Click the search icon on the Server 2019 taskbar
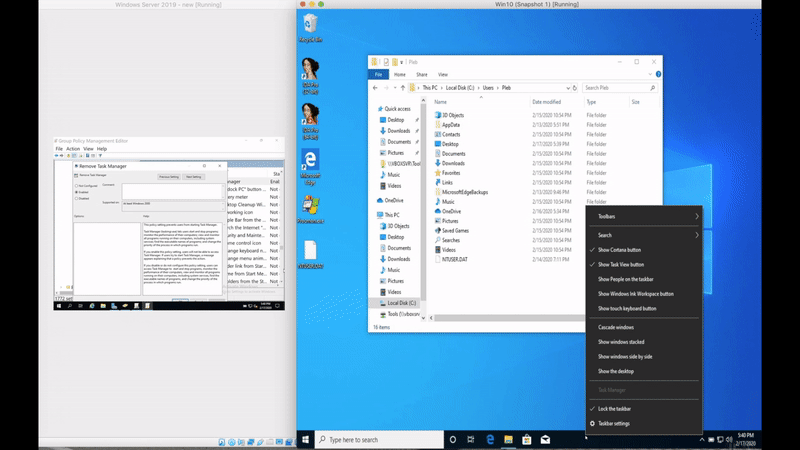The width and height of the screenshot is (800, 450). 70,306
